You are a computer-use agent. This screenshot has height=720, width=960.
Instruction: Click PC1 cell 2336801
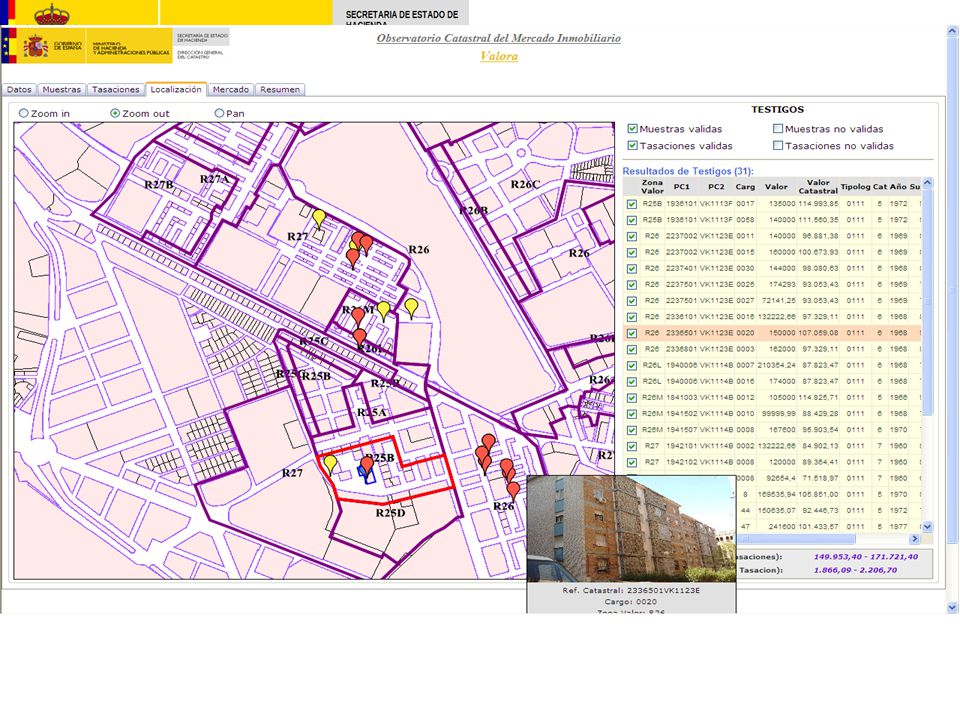[681, 349]
